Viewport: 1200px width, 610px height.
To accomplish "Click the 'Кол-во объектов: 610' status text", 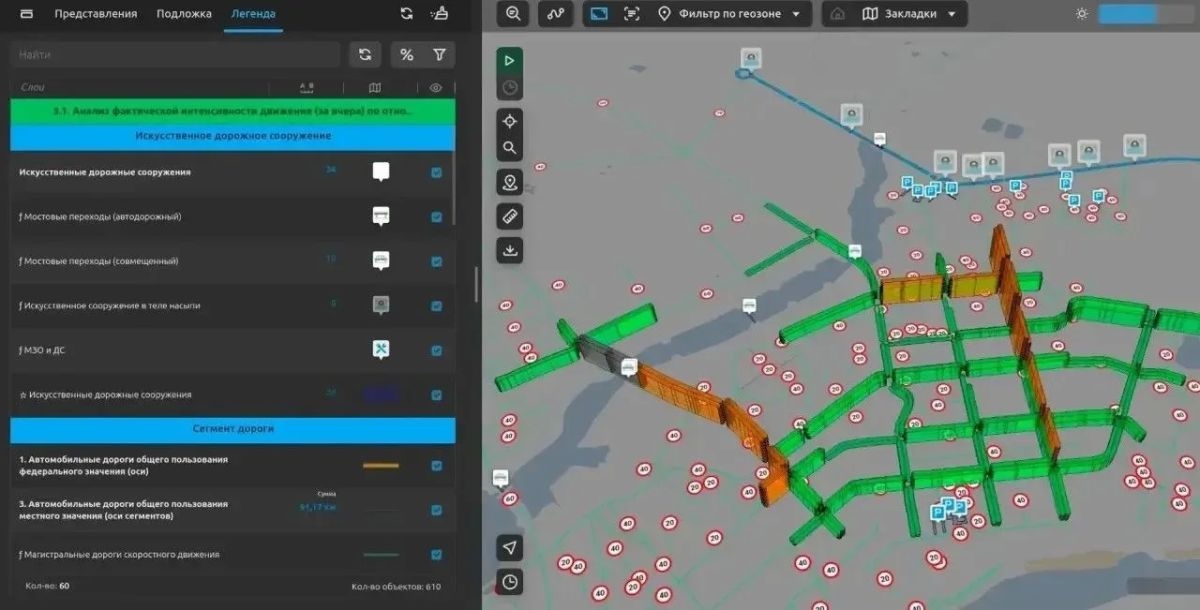I will tap(395, 587).
